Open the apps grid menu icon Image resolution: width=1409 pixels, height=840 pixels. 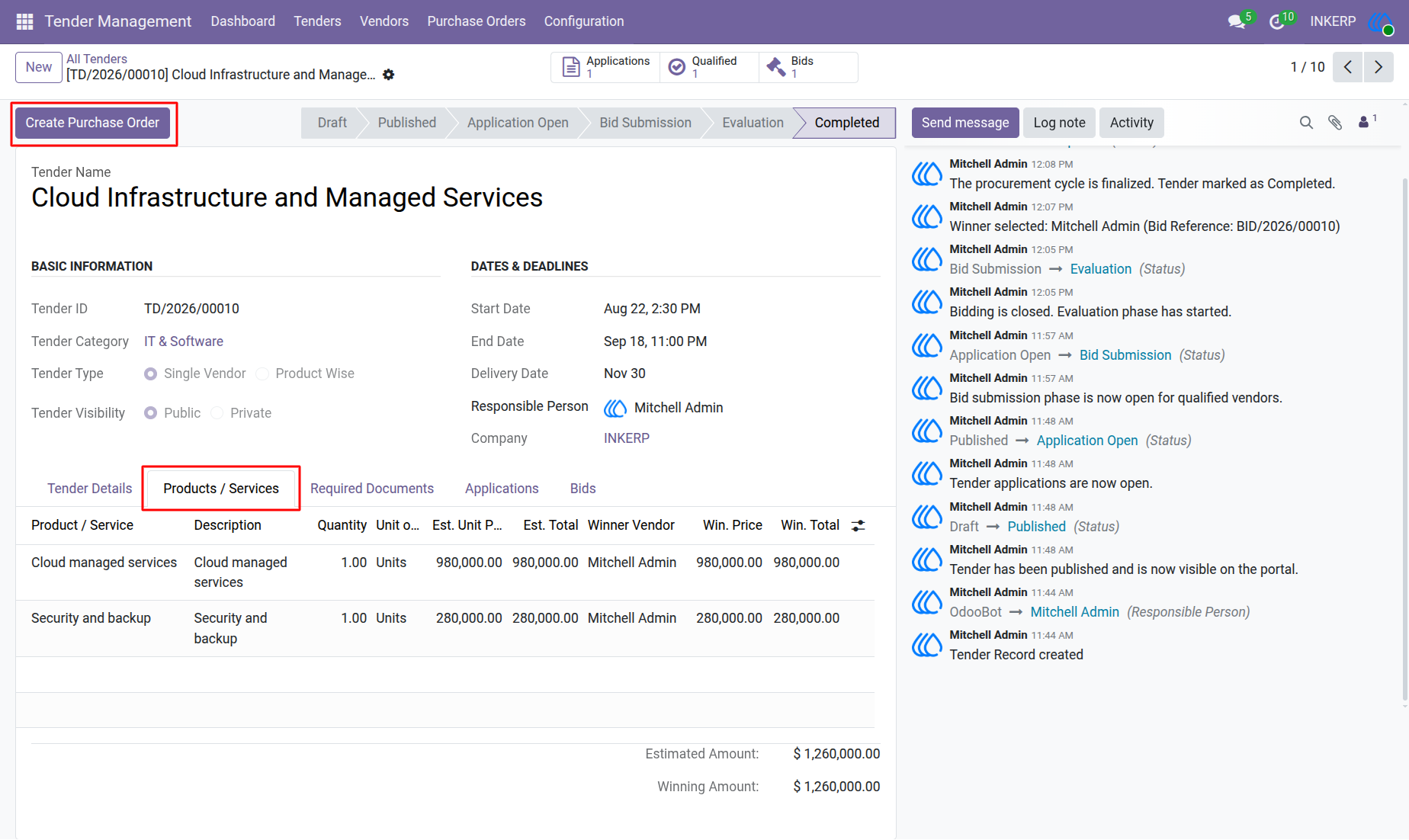pyautogui.click(x=24, y=21)
